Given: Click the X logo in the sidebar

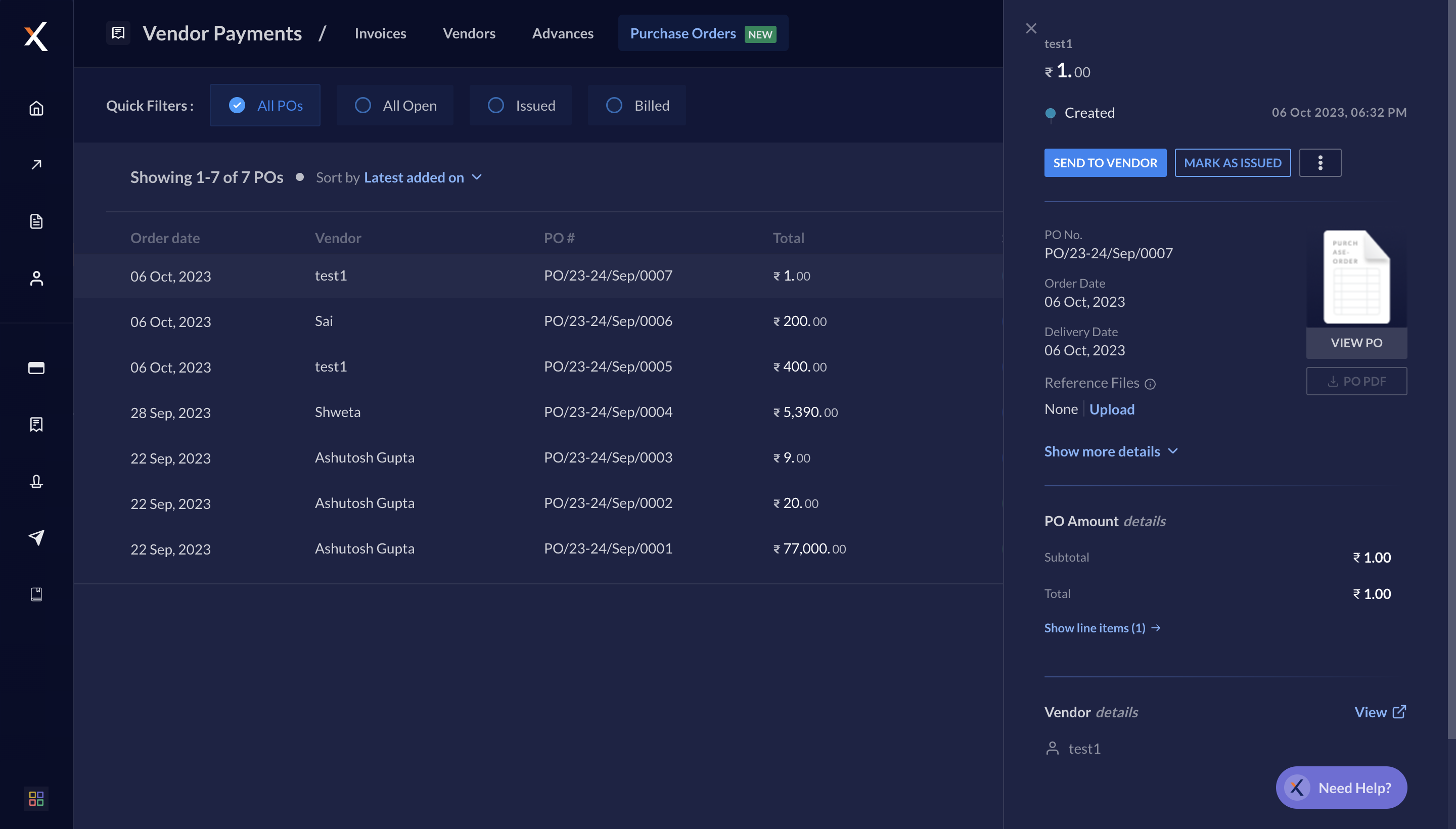Looking at the screenshot, I should [36, 36].
